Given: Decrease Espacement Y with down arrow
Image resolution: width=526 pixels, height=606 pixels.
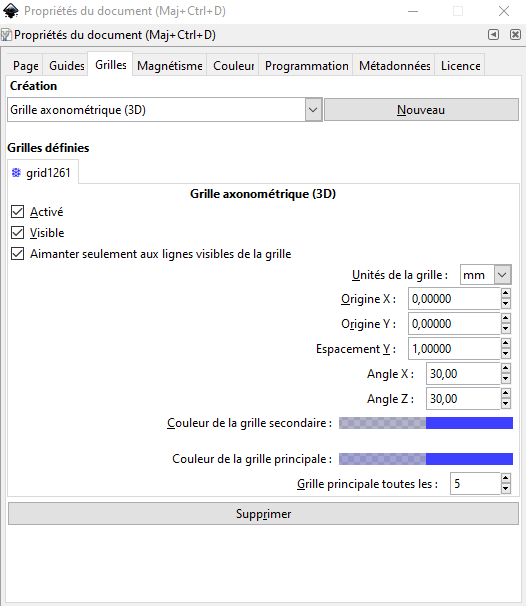Looking at the screenshot, I should [506, 354].
